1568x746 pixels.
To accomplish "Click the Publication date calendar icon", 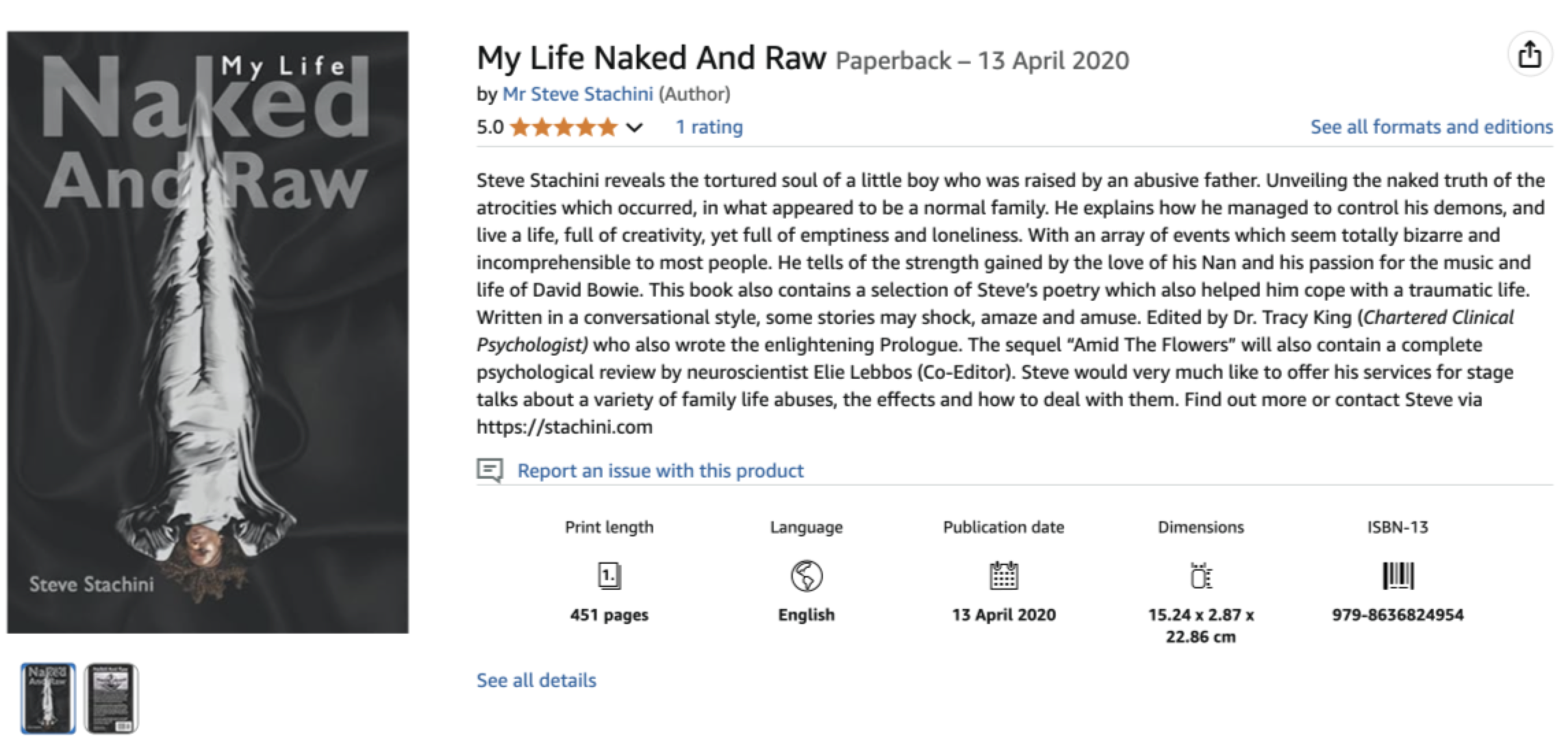I will click(1004, 576).
